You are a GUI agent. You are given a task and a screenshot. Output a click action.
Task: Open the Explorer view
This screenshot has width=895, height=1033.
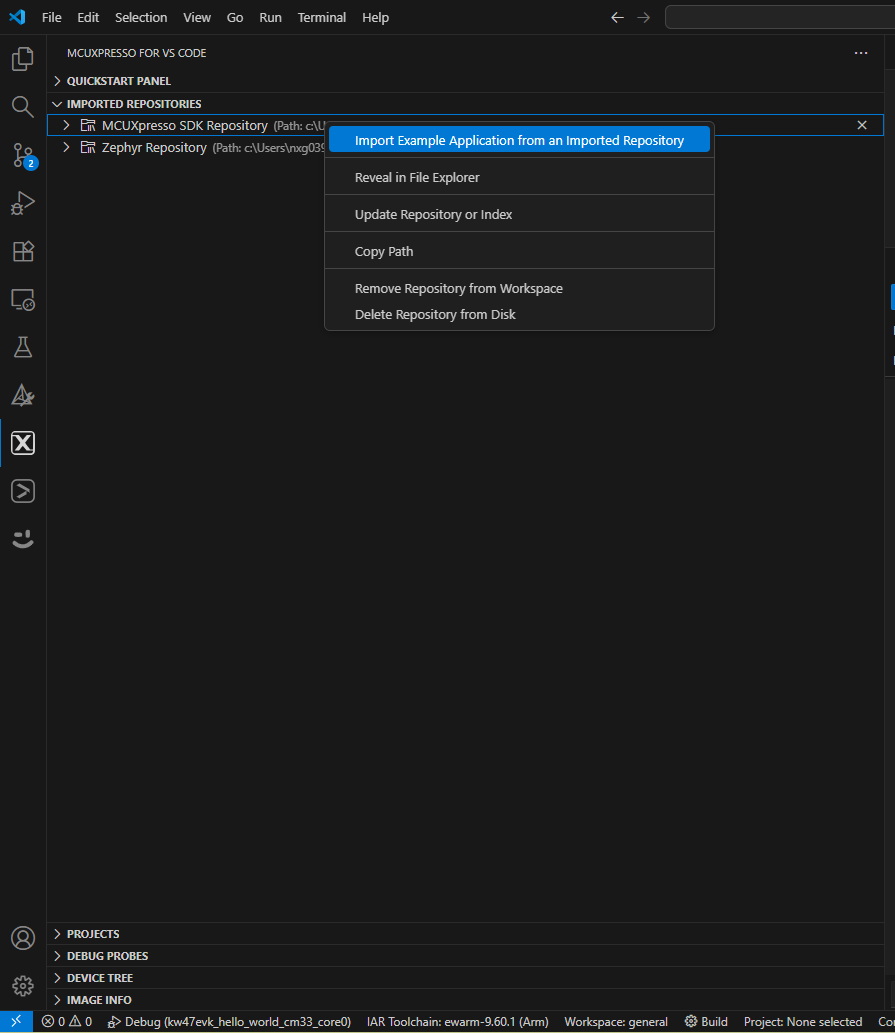pos(22,58)
